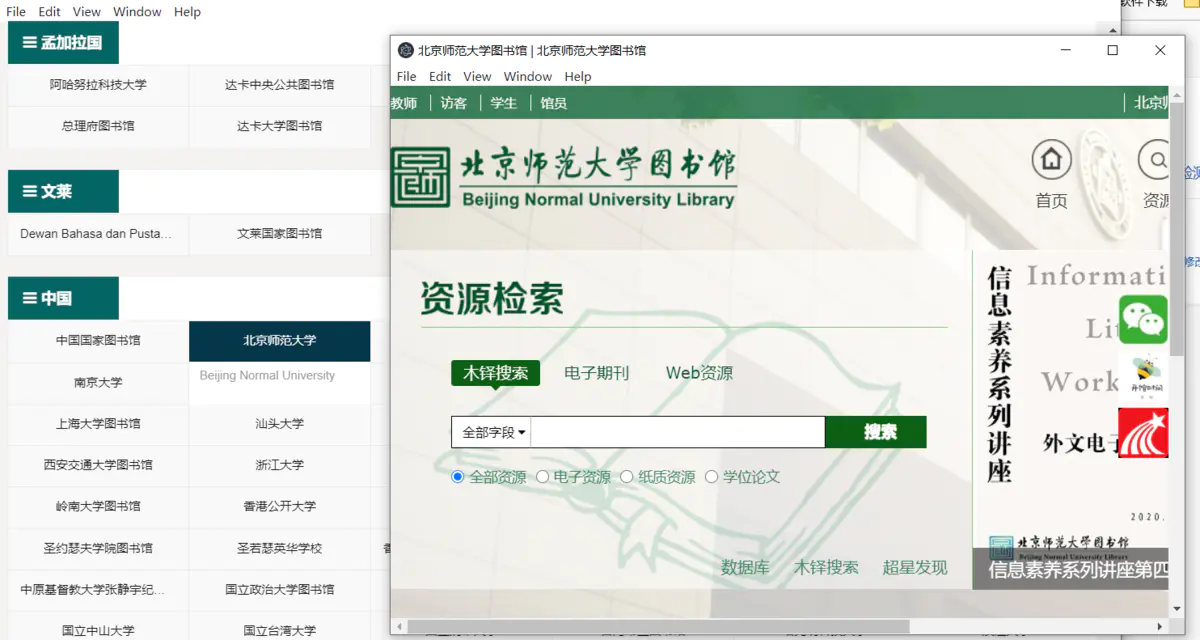
Task: Open 圣约瑟夫学院图书馆 entry
Action: pyautogui.click(x=98, y=548)
